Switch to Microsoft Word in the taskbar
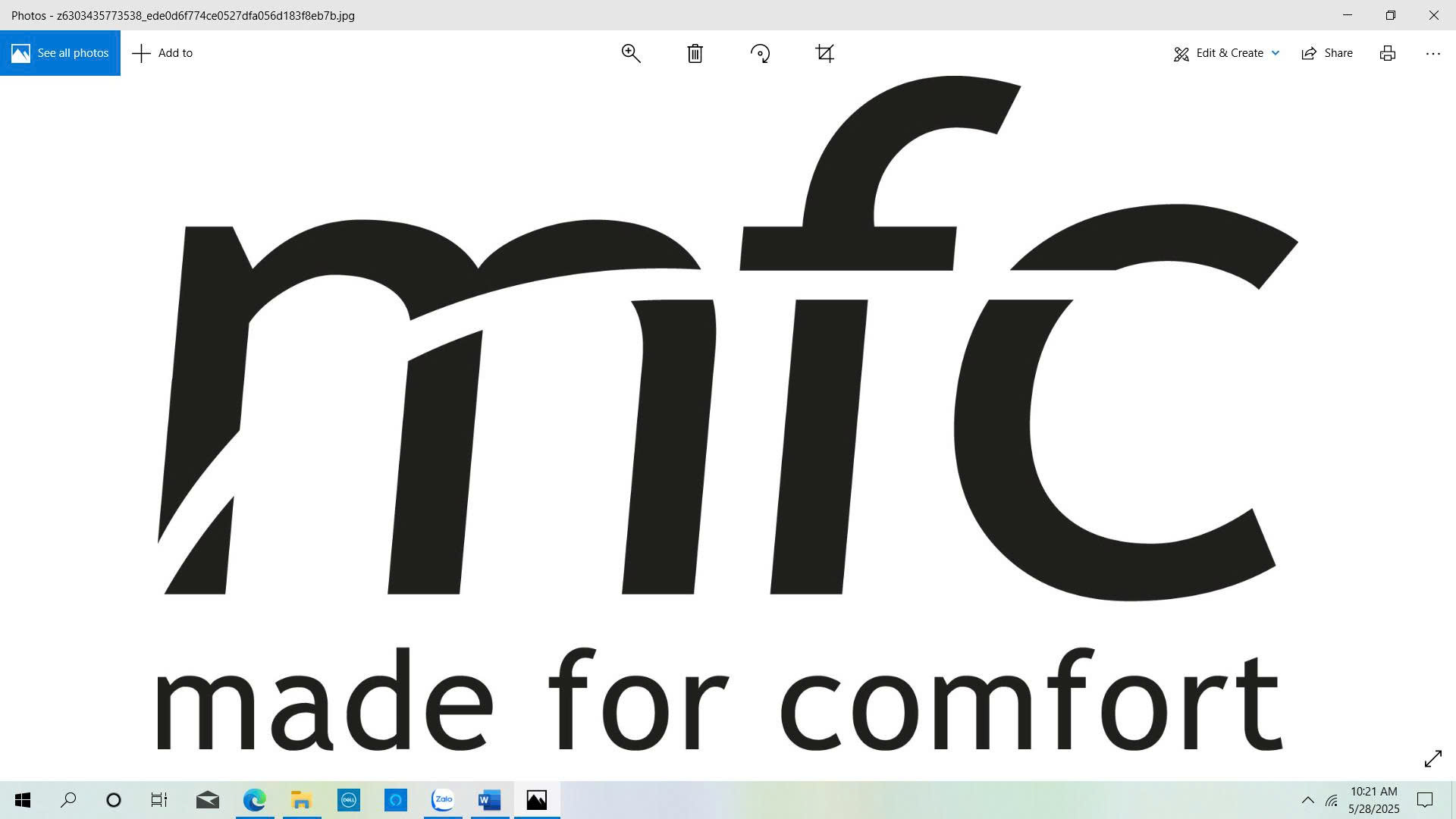This screenshot has height=819, width=1456. (489, 800)
